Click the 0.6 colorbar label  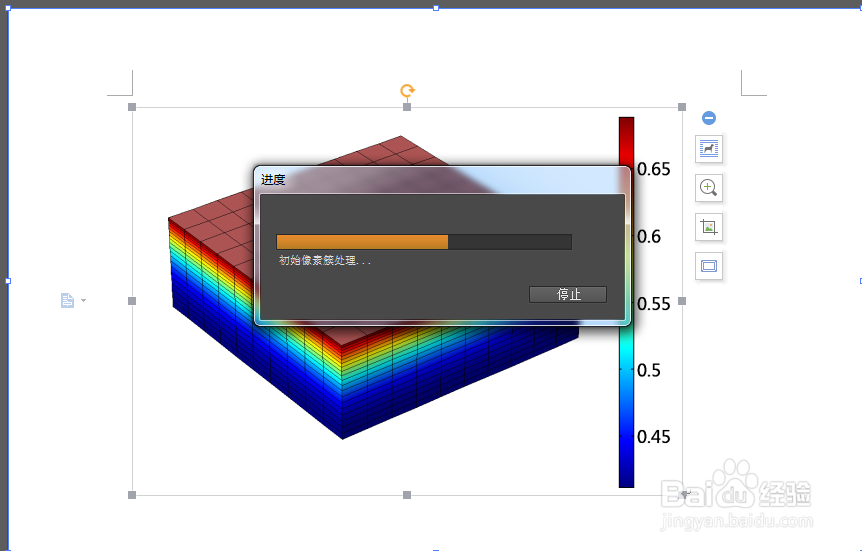649,236
